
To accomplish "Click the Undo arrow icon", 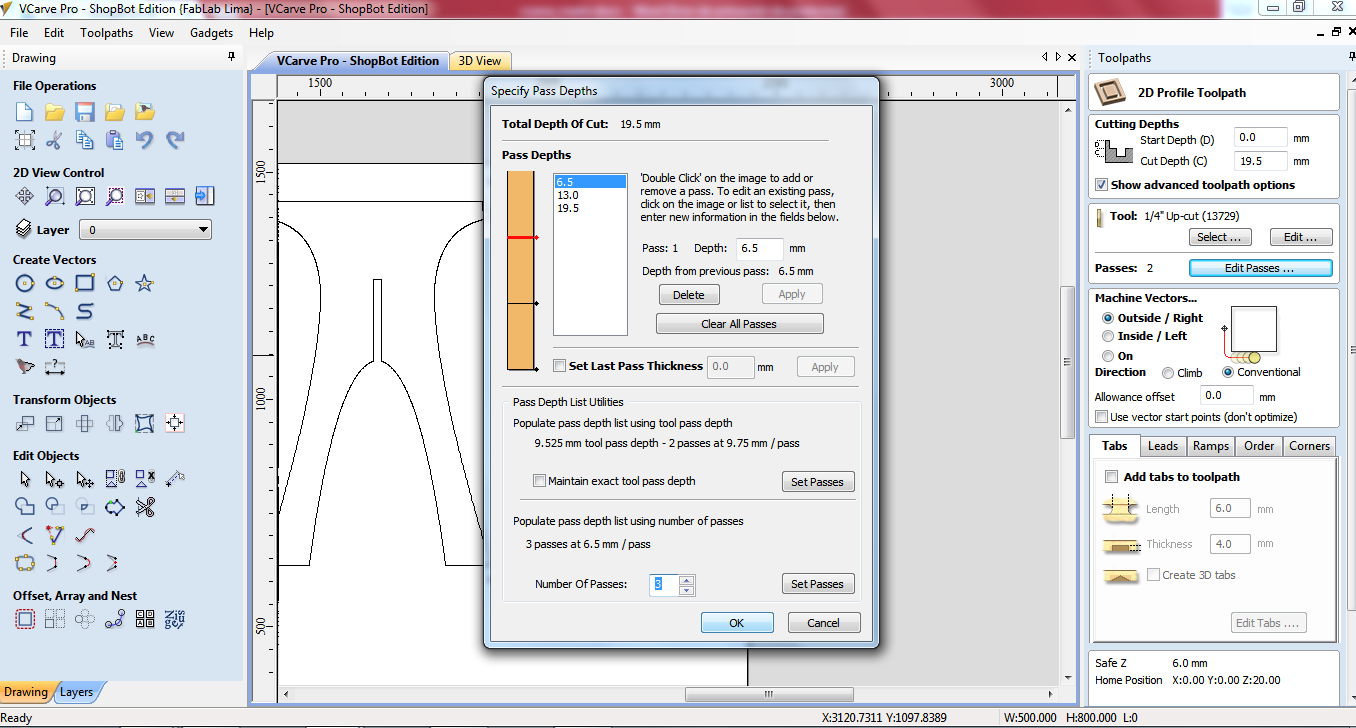I will [x=145, y=140].
